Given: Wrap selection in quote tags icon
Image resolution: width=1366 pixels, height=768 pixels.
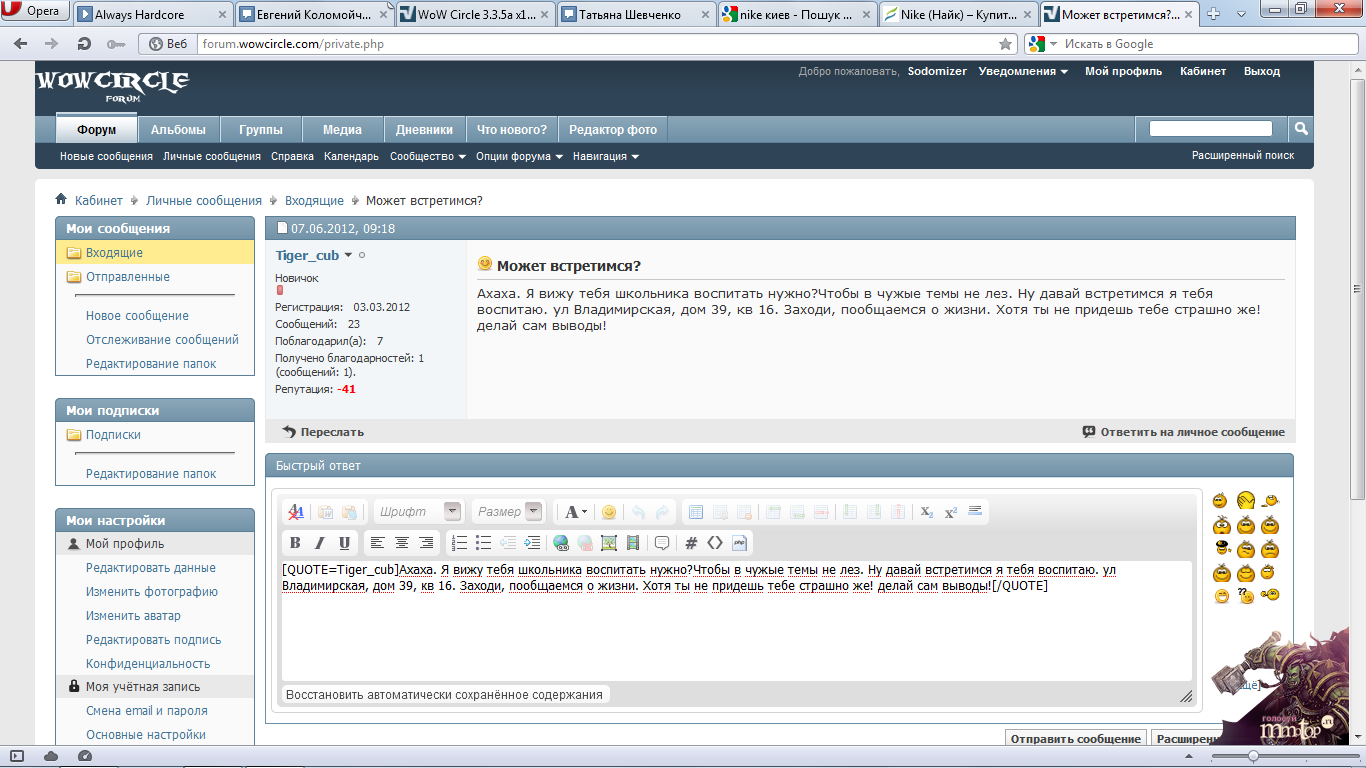Looking at the screenshot, I should click(x=662, y=543).
